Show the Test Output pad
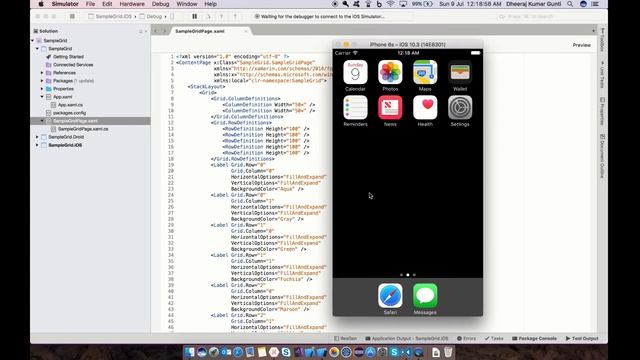The height and width of the screenshot is (360, 640). (582, 338)
